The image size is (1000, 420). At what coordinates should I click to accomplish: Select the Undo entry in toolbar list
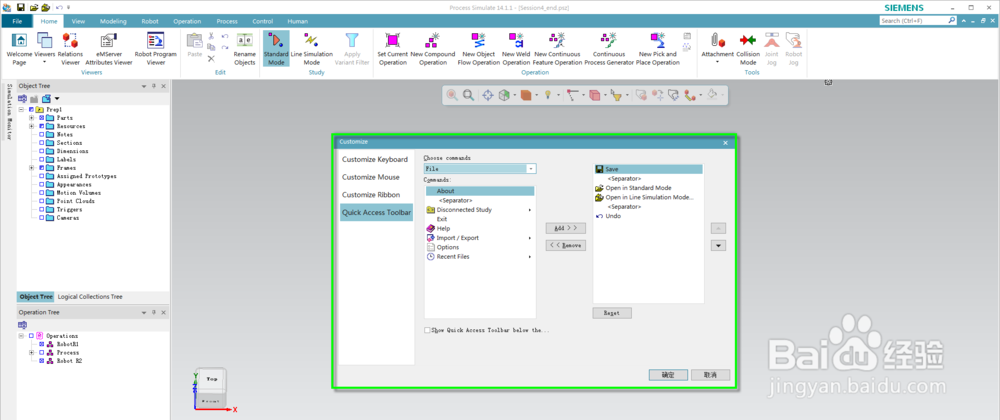tap(649, 216)
